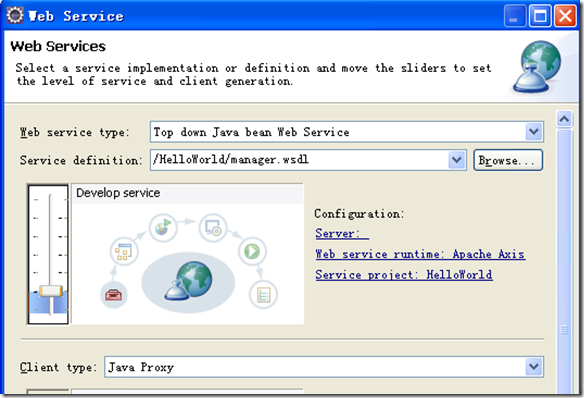Open Service project: HelloWorld link
This screenshot has height=398, width=584.
point(404,275)
